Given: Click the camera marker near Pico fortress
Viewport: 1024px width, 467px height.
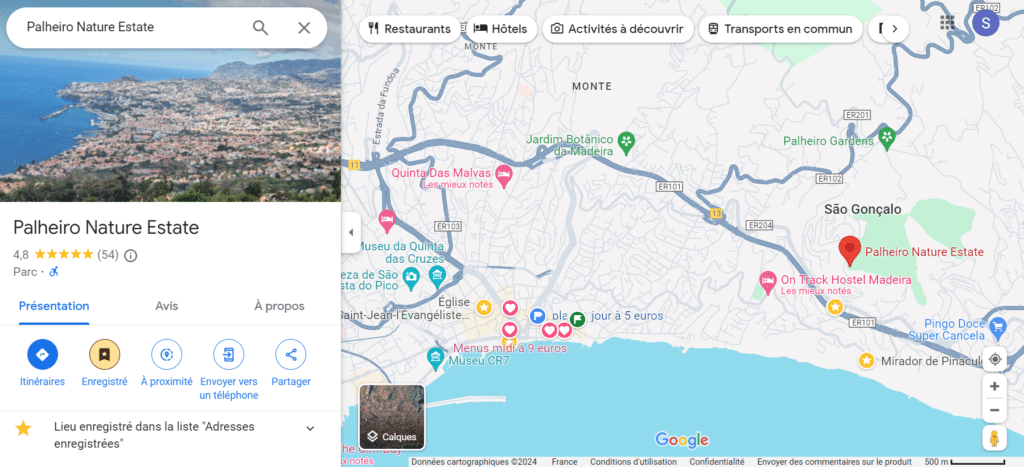Looking at the screenshot, I should [411, 278].
